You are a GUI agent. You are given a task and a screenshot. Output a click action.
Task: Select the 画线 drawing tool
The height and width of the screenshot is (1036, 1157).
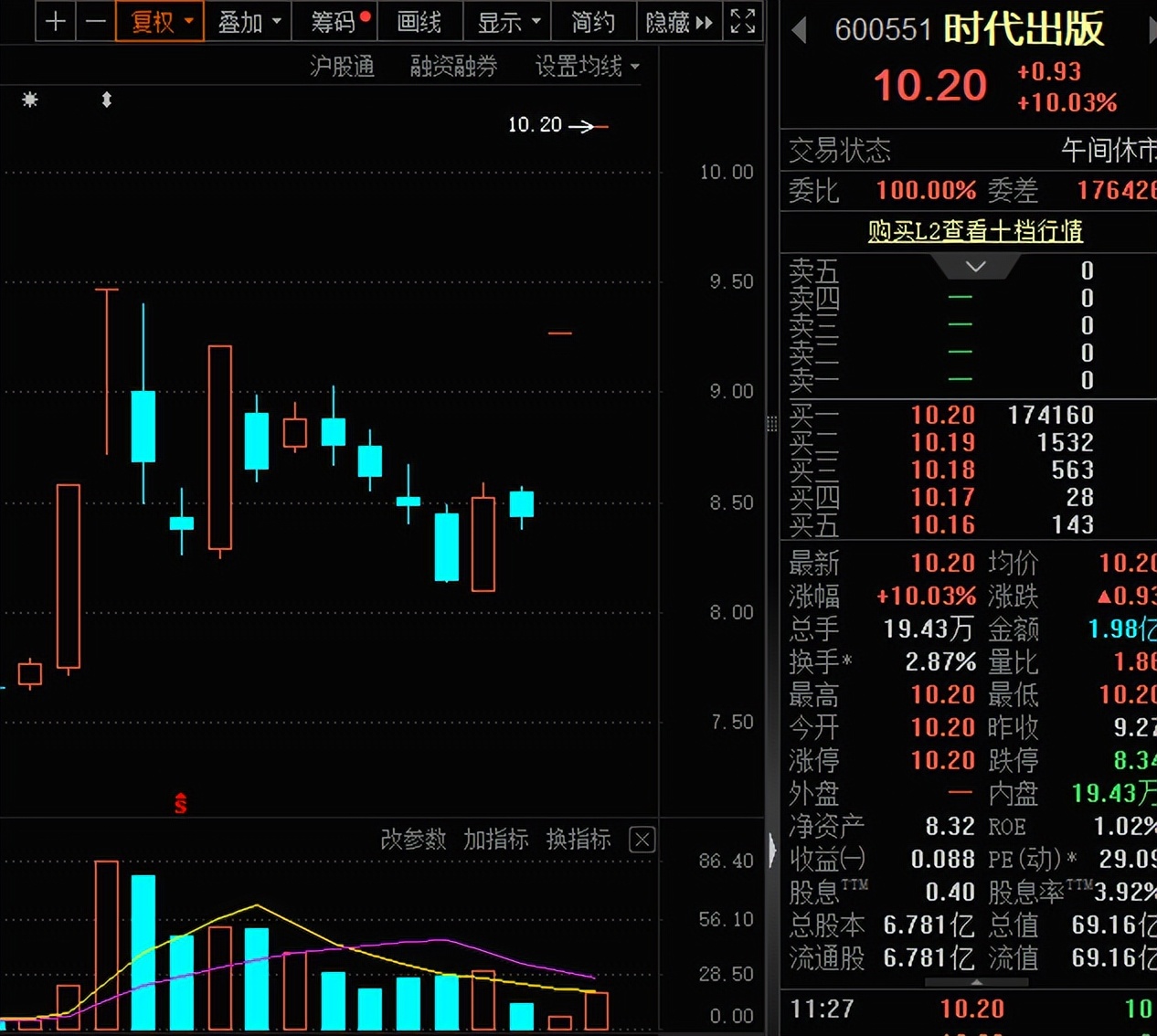tap(419, 22)
